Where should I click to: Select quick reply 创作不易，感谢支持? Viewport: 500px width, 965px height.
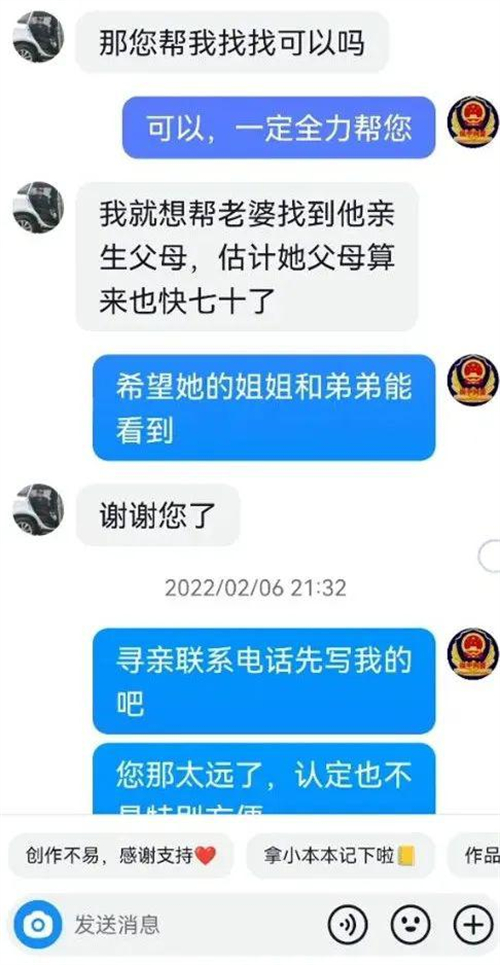click(x=121, y=855)
